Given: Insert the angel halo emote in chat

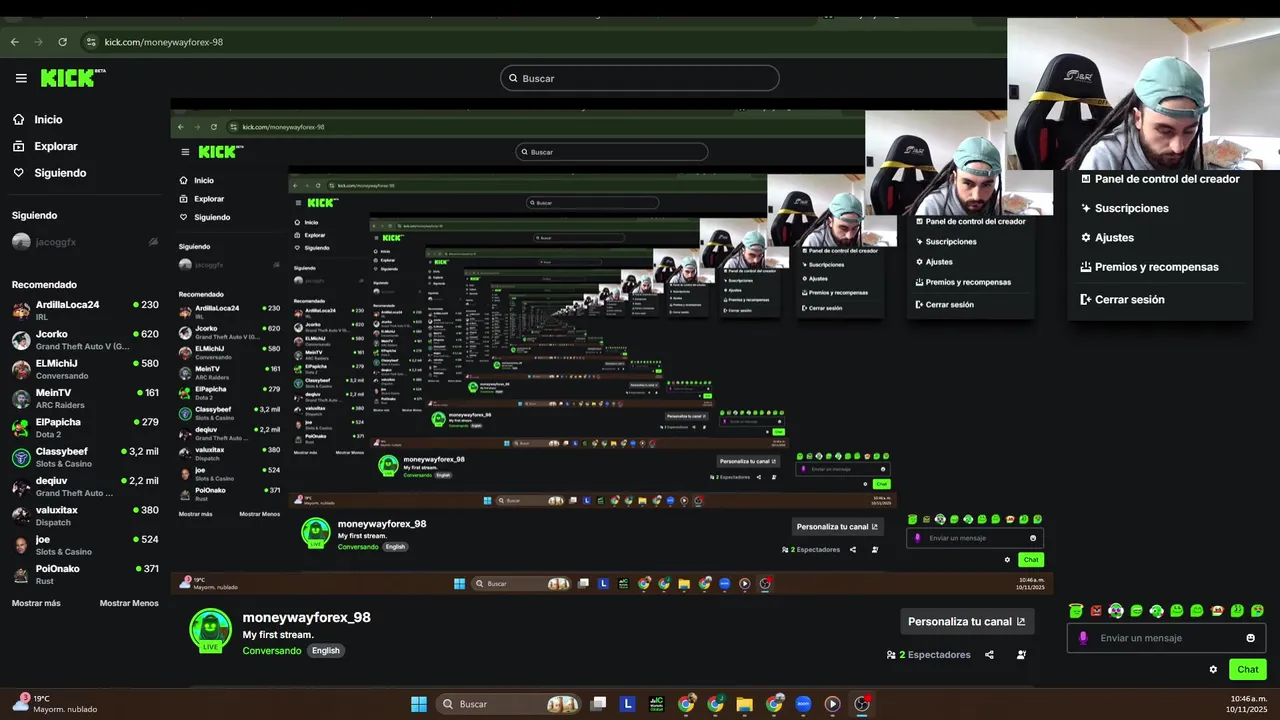Looking at the screenshot, I should coord(1076,610).
